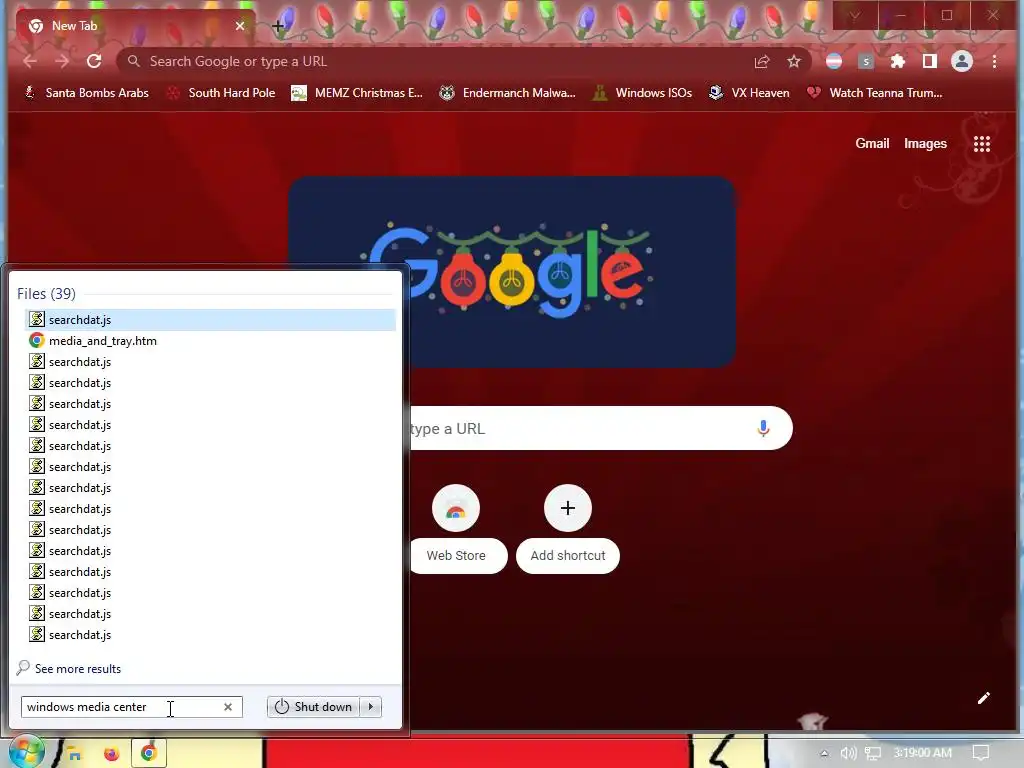Click the Files (39) results header
Viewport: 1024px width, 768px height.
(x=46, y=294)
